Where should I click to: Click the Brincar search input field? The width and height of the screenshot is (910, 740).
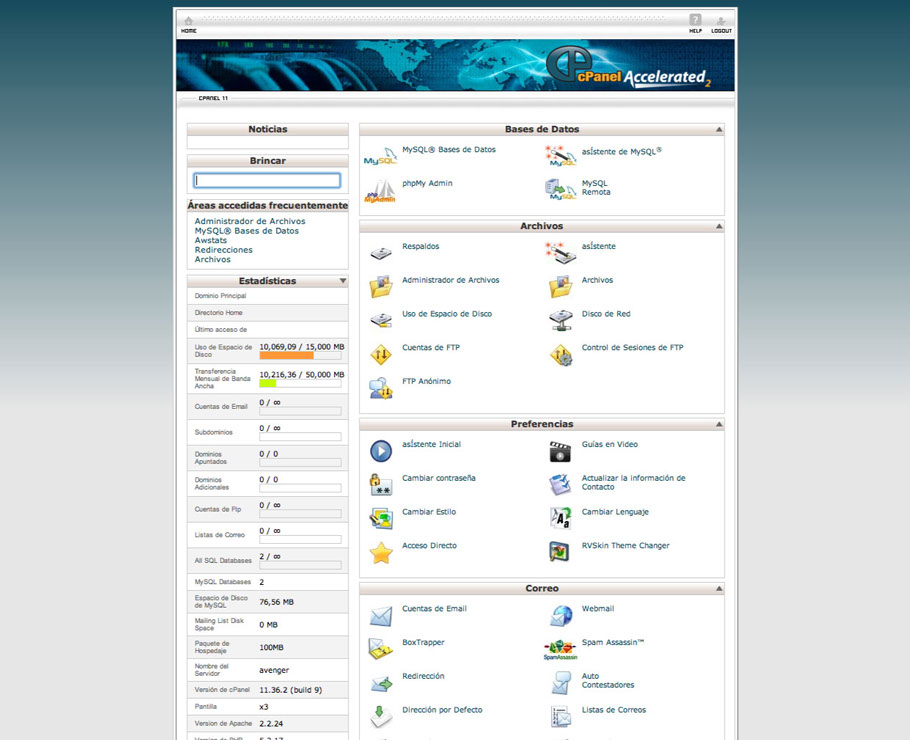(267, 181)
